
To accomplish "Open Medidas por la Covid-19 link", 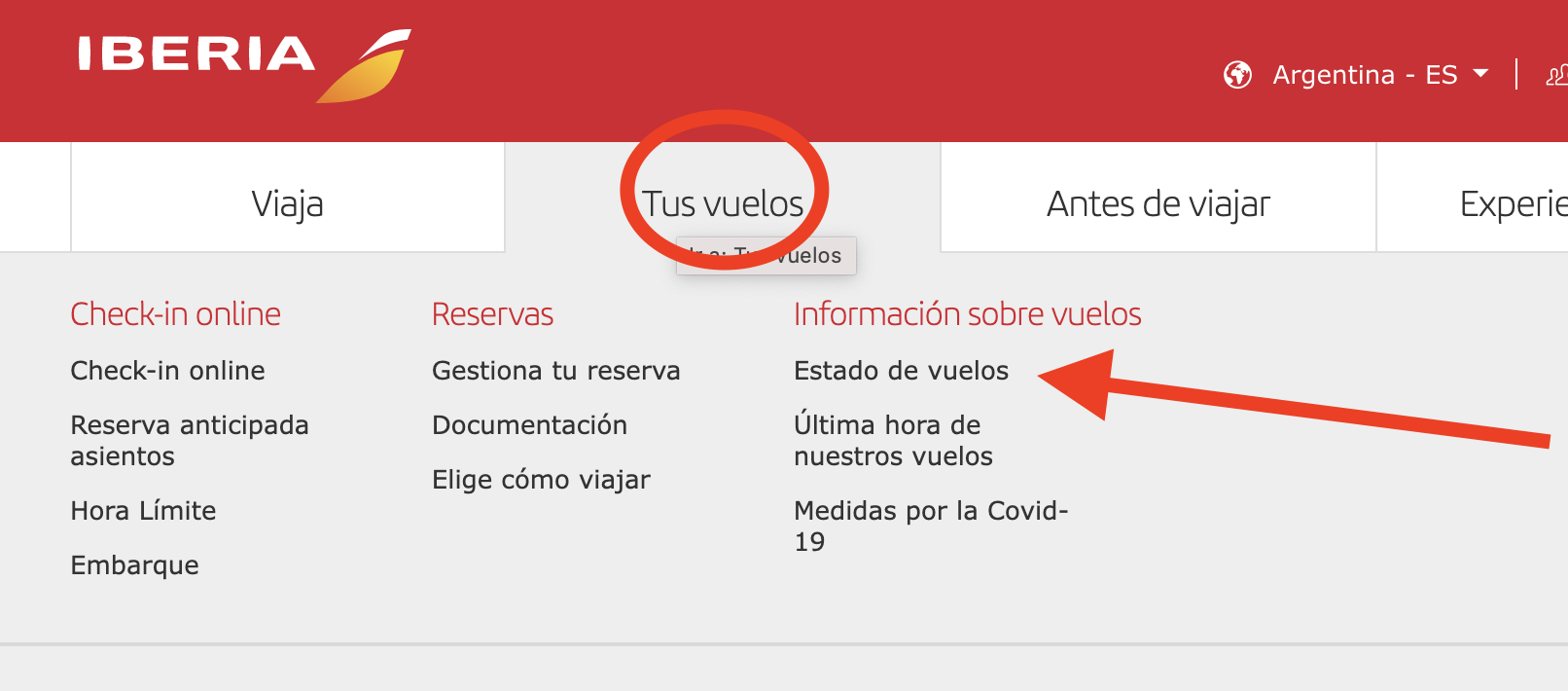I will point(931,527).
